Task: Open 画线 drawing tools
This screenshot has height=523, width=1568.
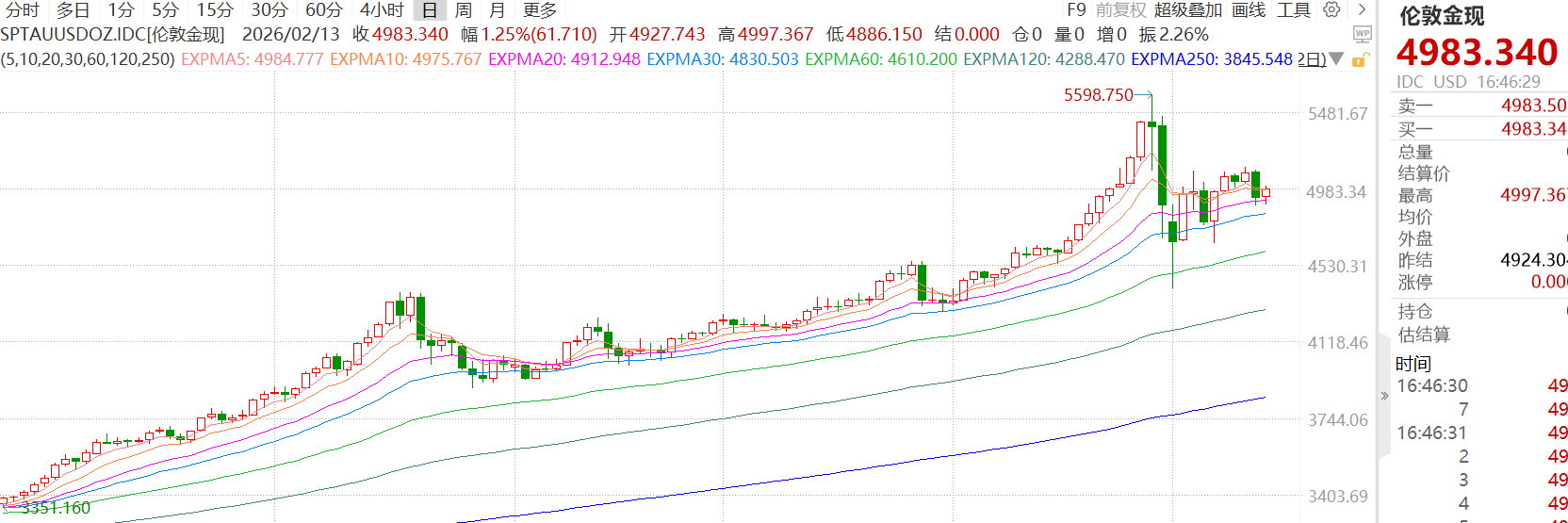Action: point(1249,9)
